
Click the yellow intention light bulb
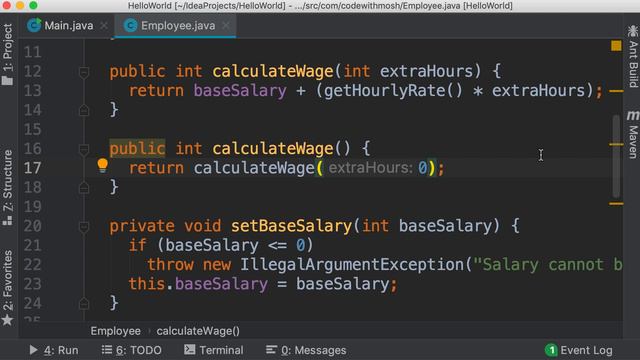[x=102, y=165]
